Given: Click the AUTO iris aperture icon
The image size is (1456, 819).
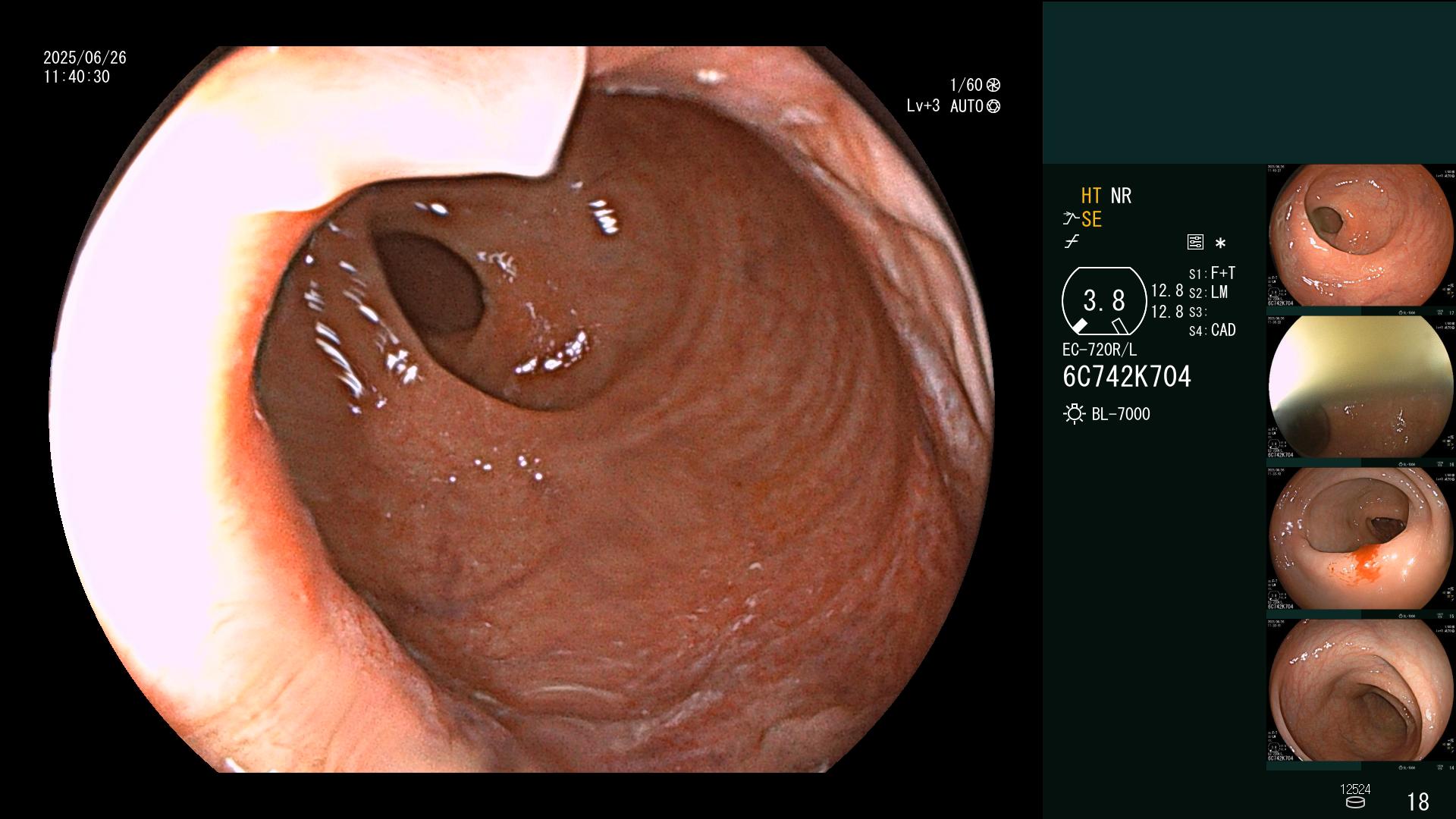Looking at the screenshot, I should point(993,106).
